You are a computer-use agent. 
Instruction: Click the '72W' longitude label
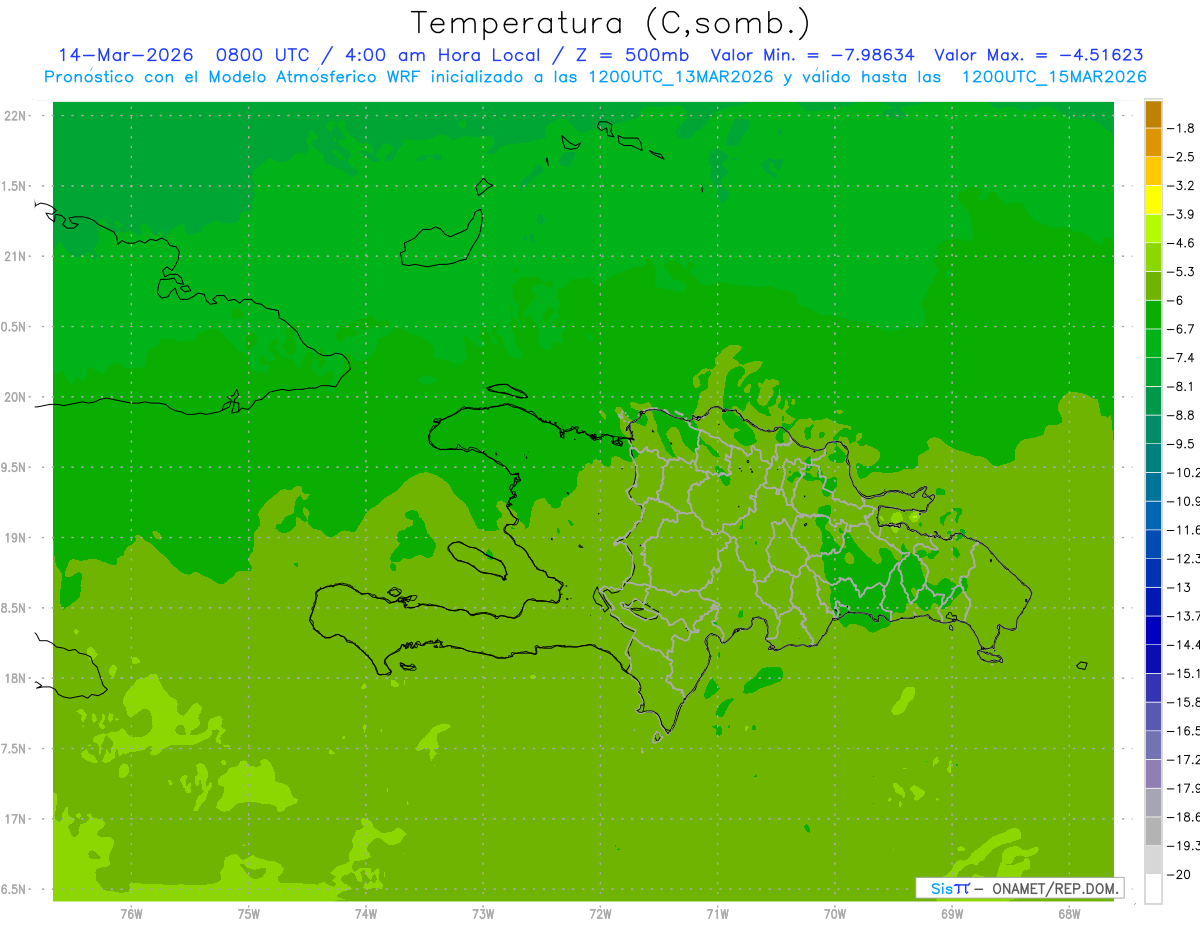pyautogui.click(x=600, y=913)
